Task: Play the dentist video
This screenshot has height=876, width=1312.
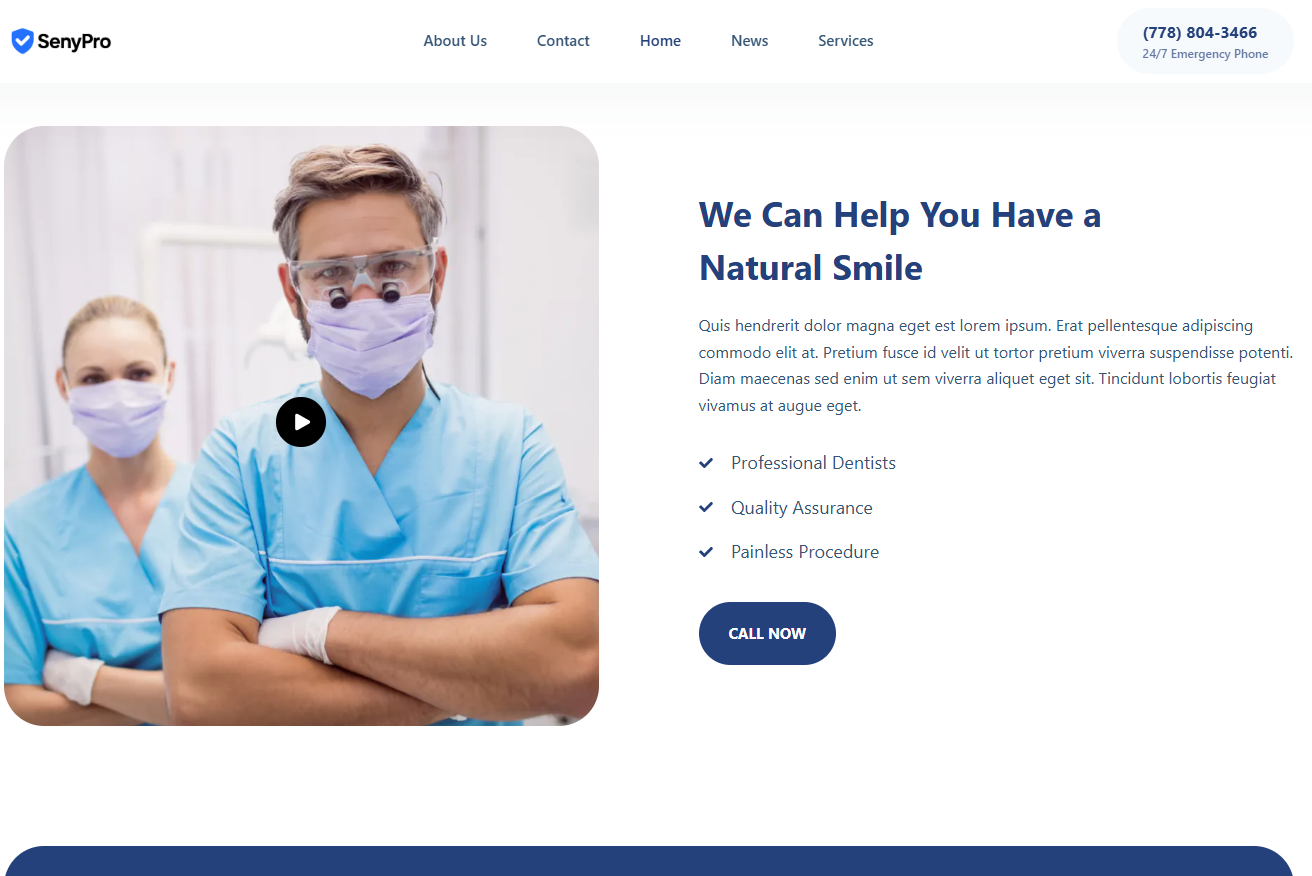Action: click(x=301, y=422)
